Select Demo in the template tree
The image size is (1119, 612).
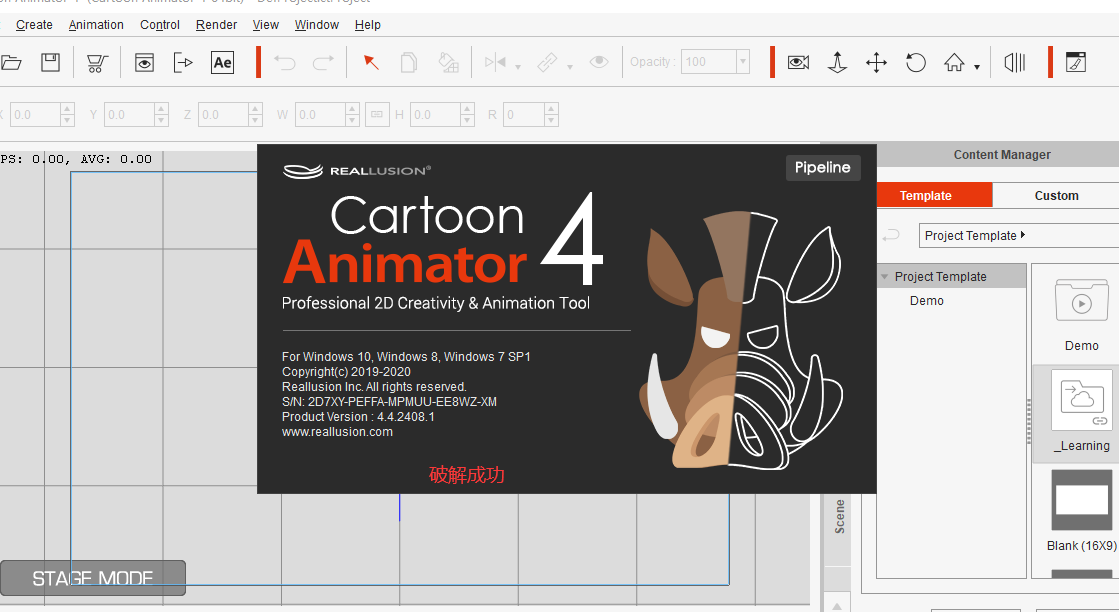[x=926, y=301]
